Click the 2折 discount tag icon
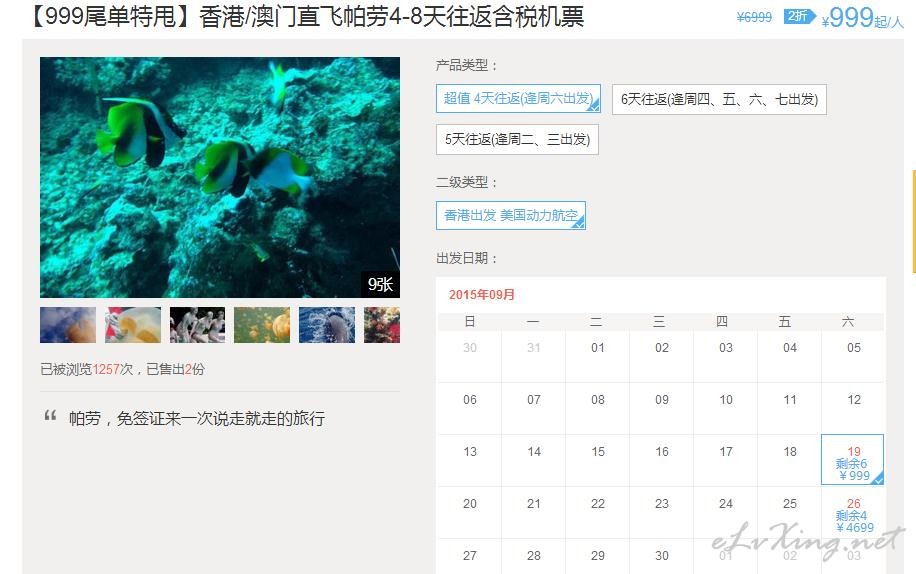The width and height of the screenshot is (916, 574). tap(799, 16)
